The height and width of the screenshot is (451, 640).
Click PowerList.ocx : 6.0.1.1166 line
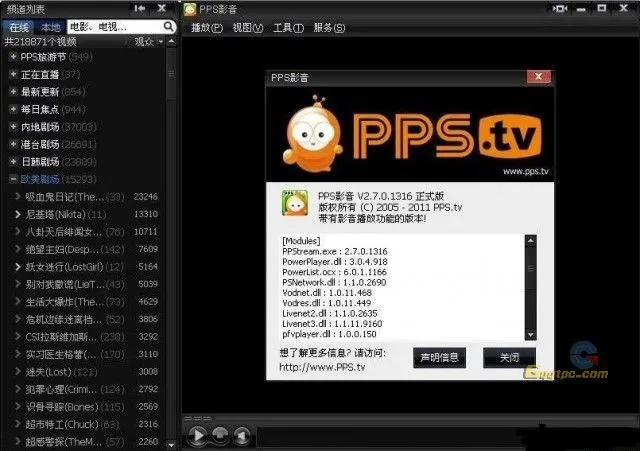(334, 272)
